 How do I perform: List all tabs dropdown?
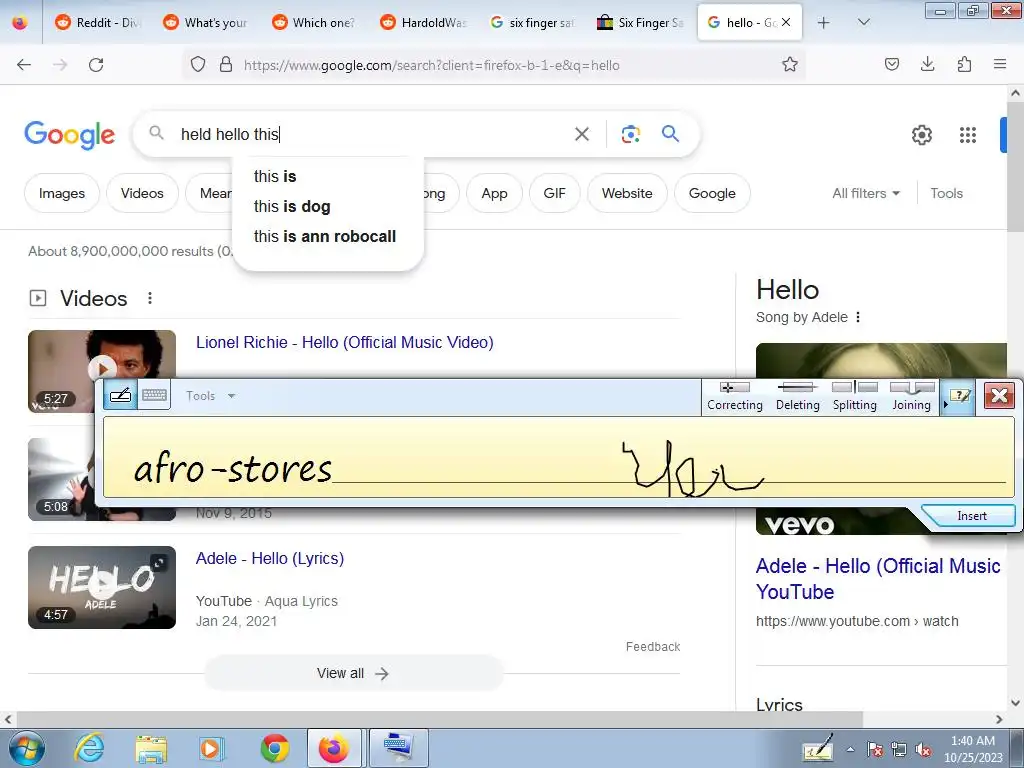[x=863, y=23]
